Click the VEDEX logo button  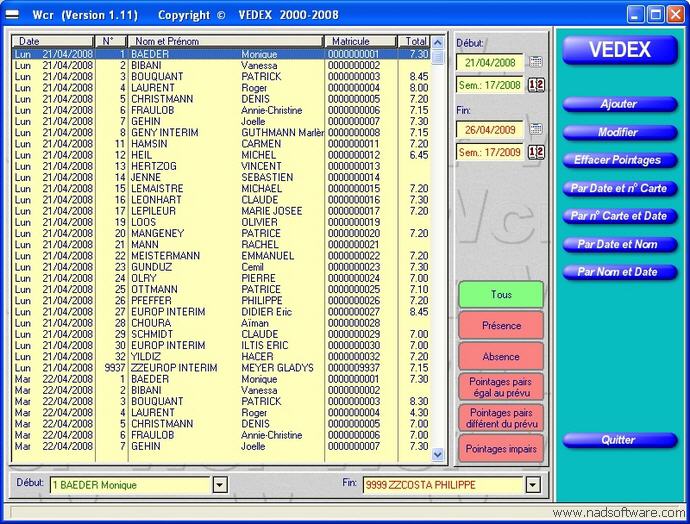[x=620, y=50]
